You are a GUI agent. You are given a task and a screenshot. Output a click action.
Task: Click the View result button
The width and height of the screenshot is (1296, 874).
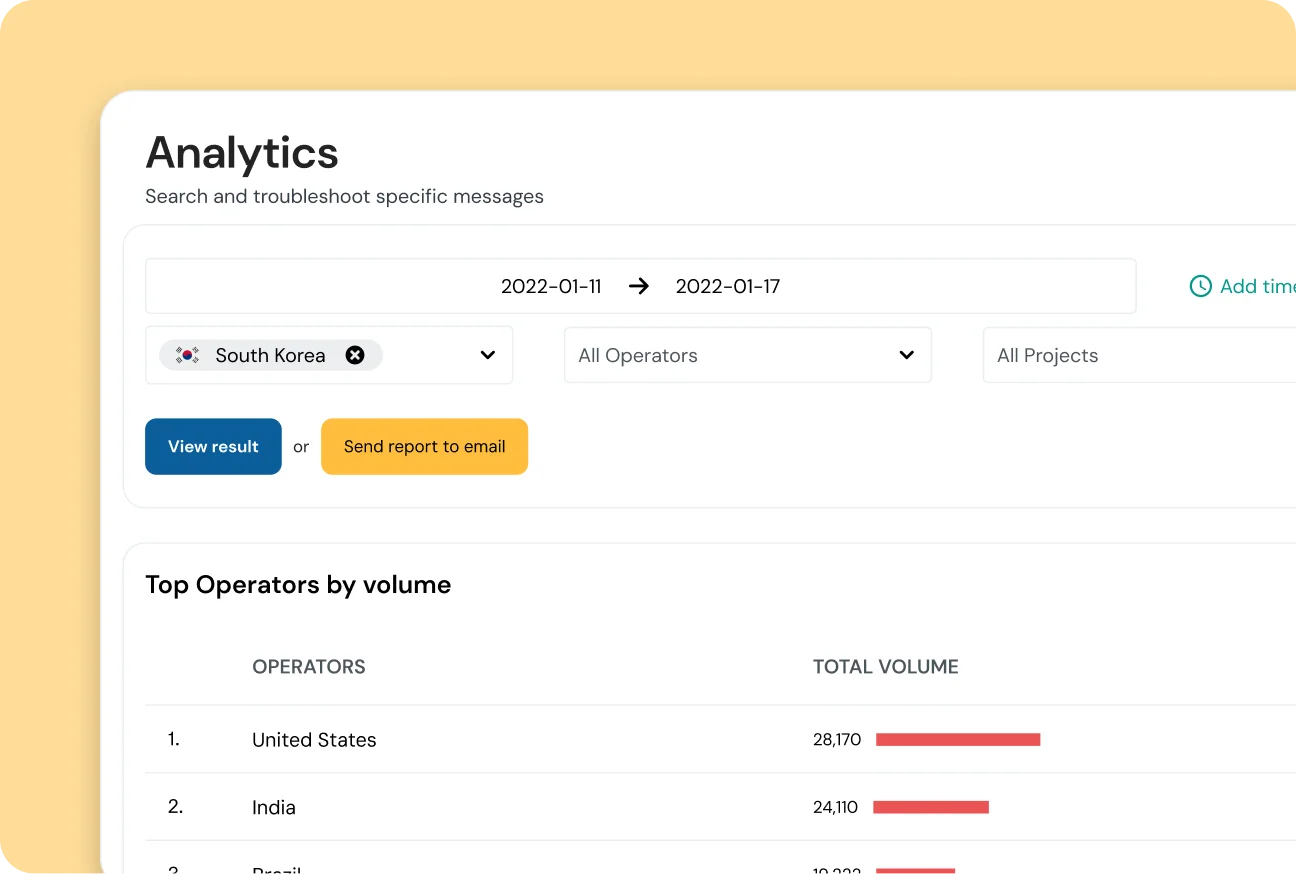[x=213, y=446]
